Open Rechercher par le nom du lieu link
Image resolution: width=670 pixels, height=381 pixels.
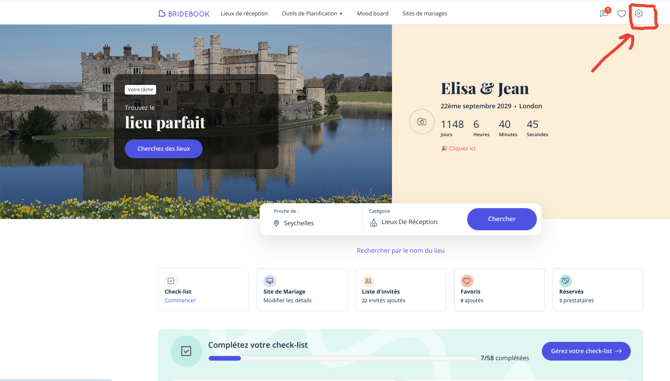point(400,251)
